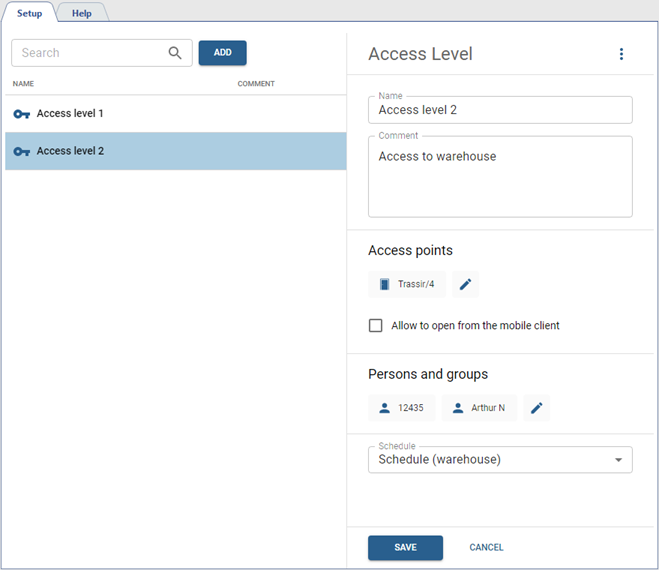Click the 12435 person chip
The image size is (659, 570).
coord(402,408)
